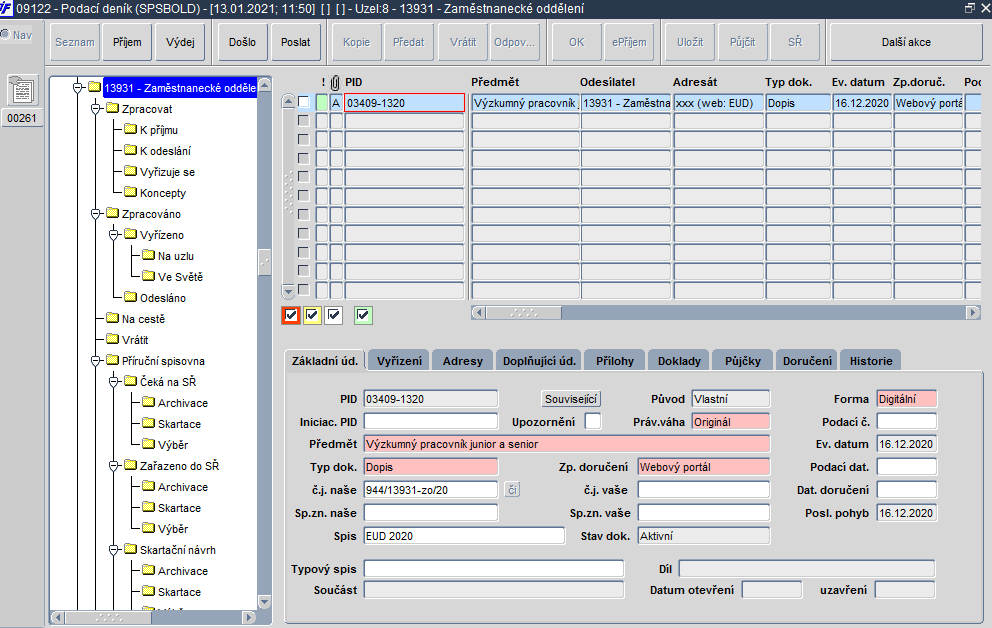Toggle the red filter checkbox
The image size is (992, 628).
(x=291, y=315)
